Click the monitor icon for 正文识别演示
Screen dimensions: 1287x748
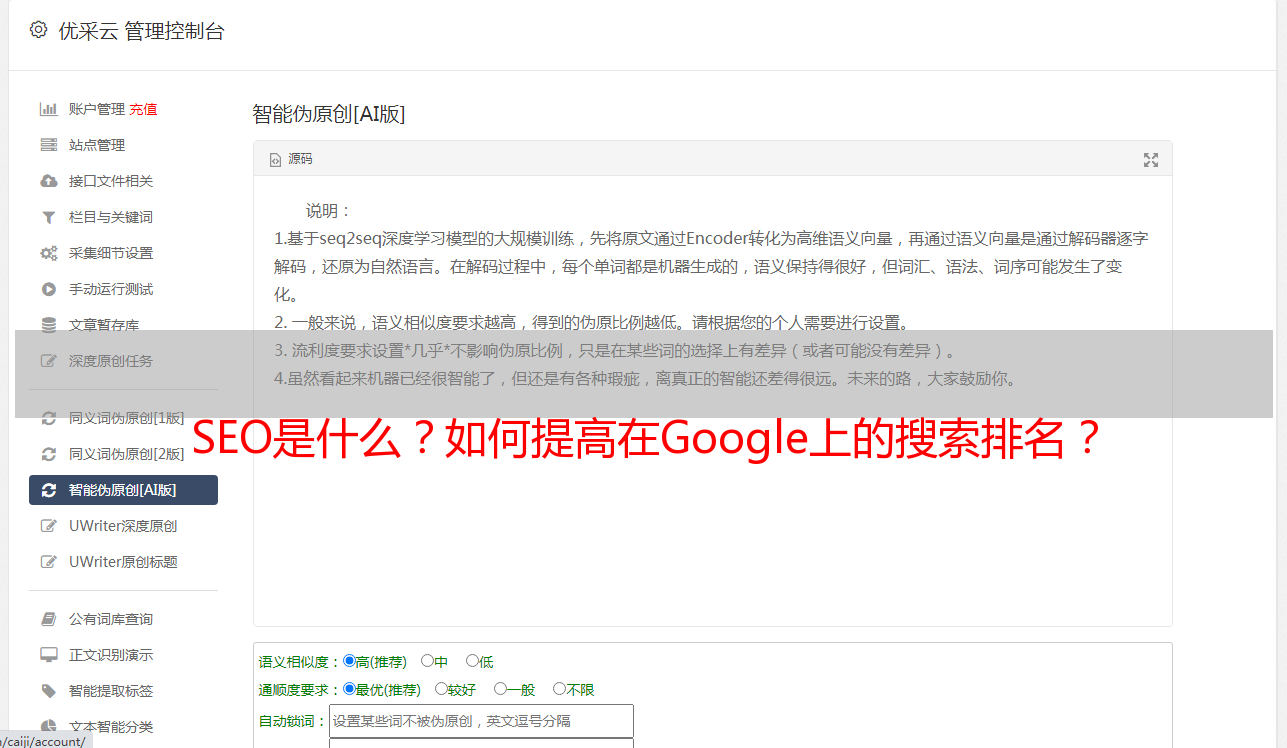point(48,655)
